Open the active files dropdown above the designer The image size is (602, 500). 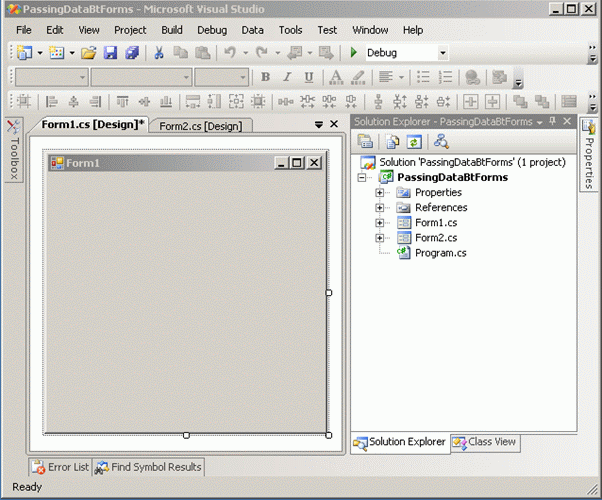click(319, 124)
